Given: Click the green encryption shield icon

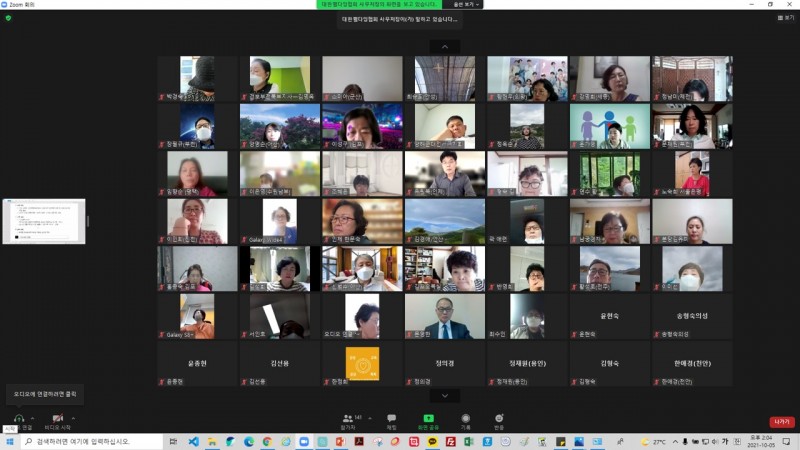Looking at the screenshot, I should (x=8, y=18).
